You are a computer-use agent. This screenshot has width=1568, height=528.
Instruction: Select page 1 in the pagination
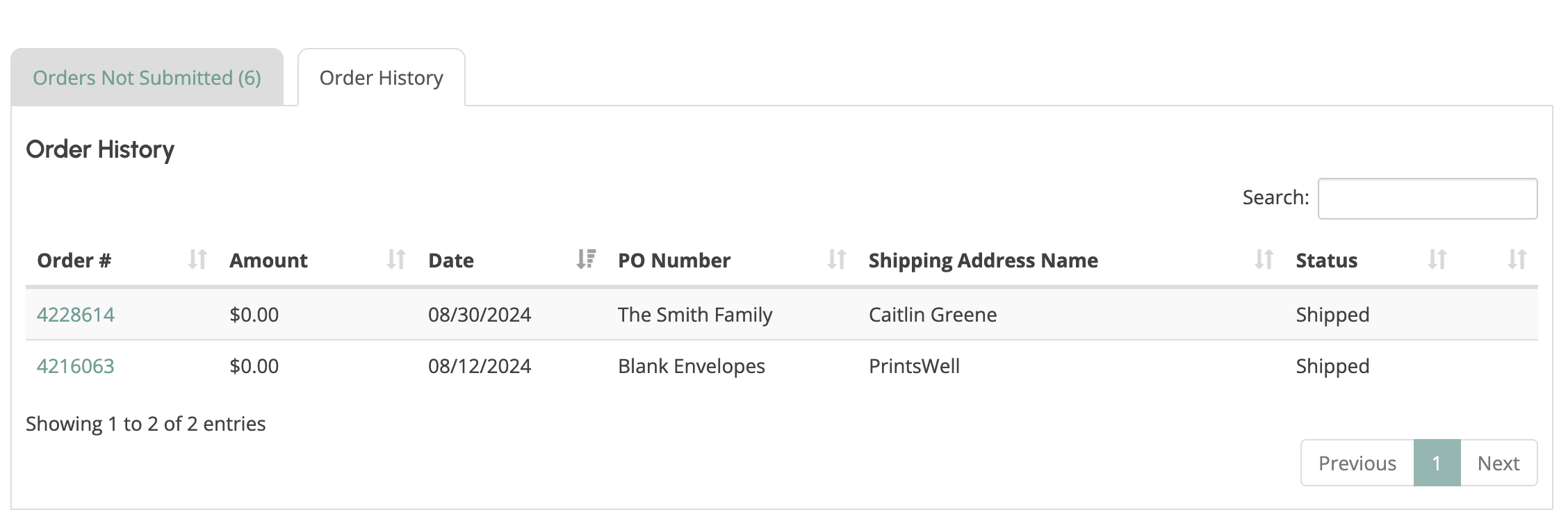[1437, 463]
